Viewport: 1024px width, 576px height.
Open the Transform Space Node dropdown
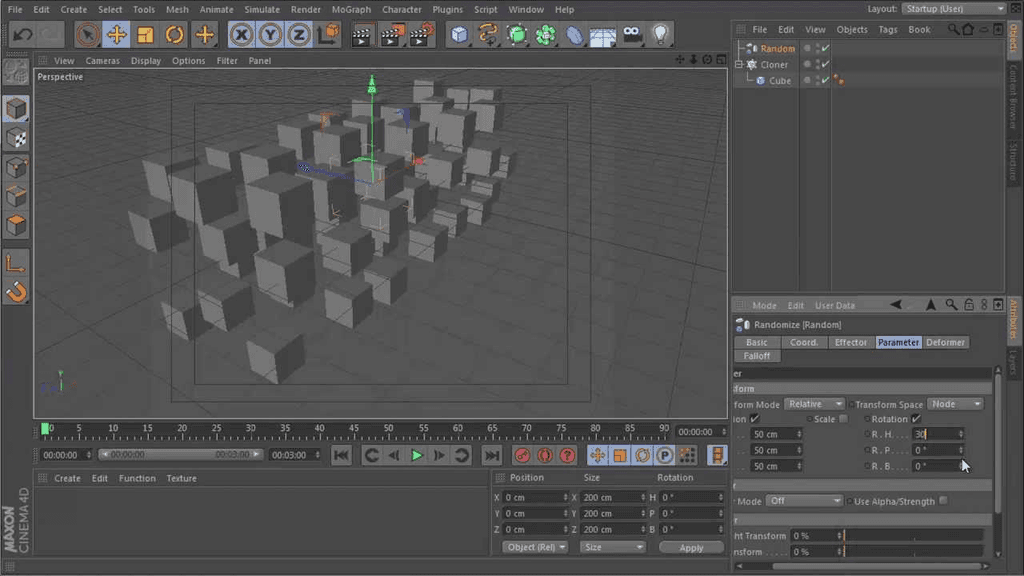(957, 404)
